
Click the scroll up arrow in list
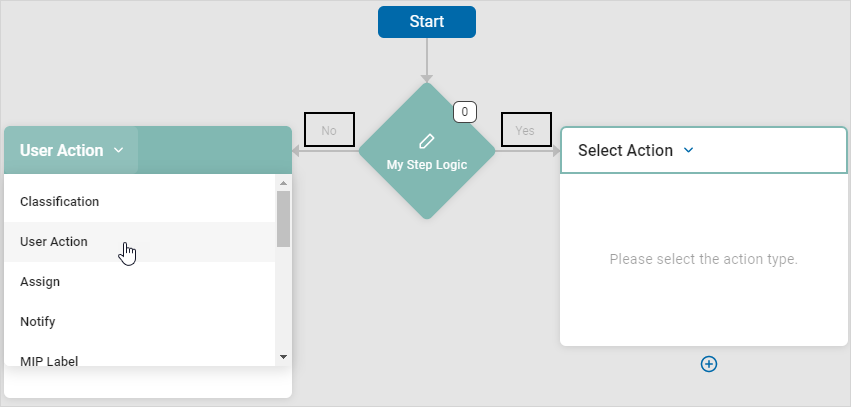coord(283,183)
